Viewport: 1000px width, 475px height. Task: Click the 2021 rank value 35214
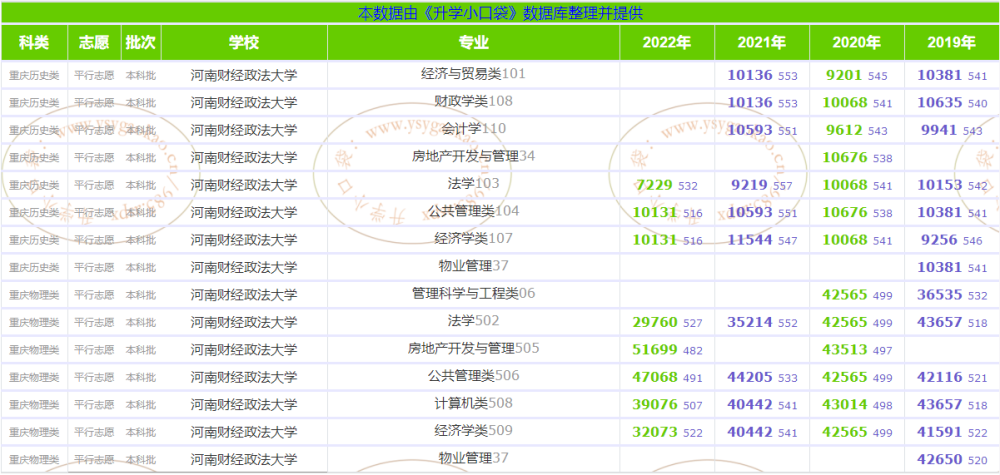point(750,322)
